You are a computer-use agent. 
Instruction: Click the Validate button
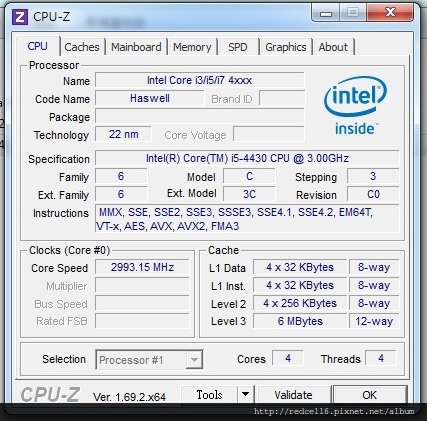293,395
